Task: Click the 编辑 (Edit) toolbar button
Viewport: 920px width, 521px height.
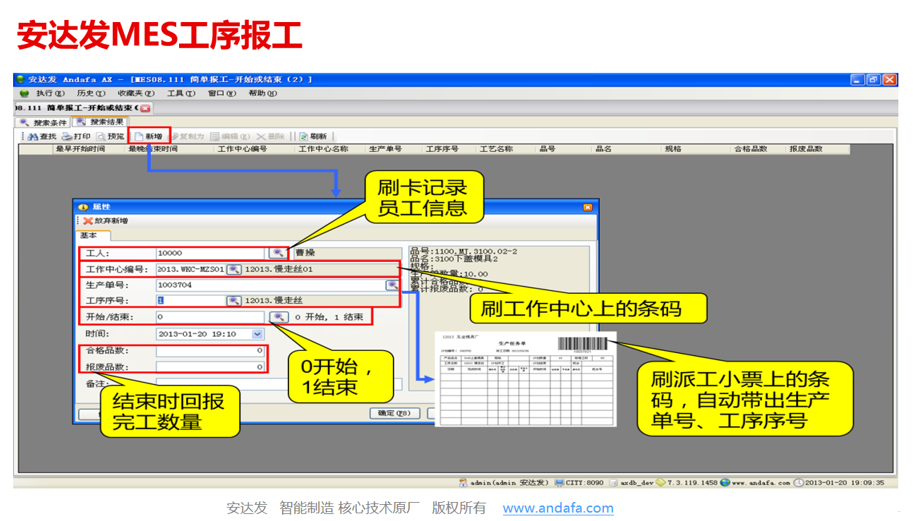Action: coord(230,136)
